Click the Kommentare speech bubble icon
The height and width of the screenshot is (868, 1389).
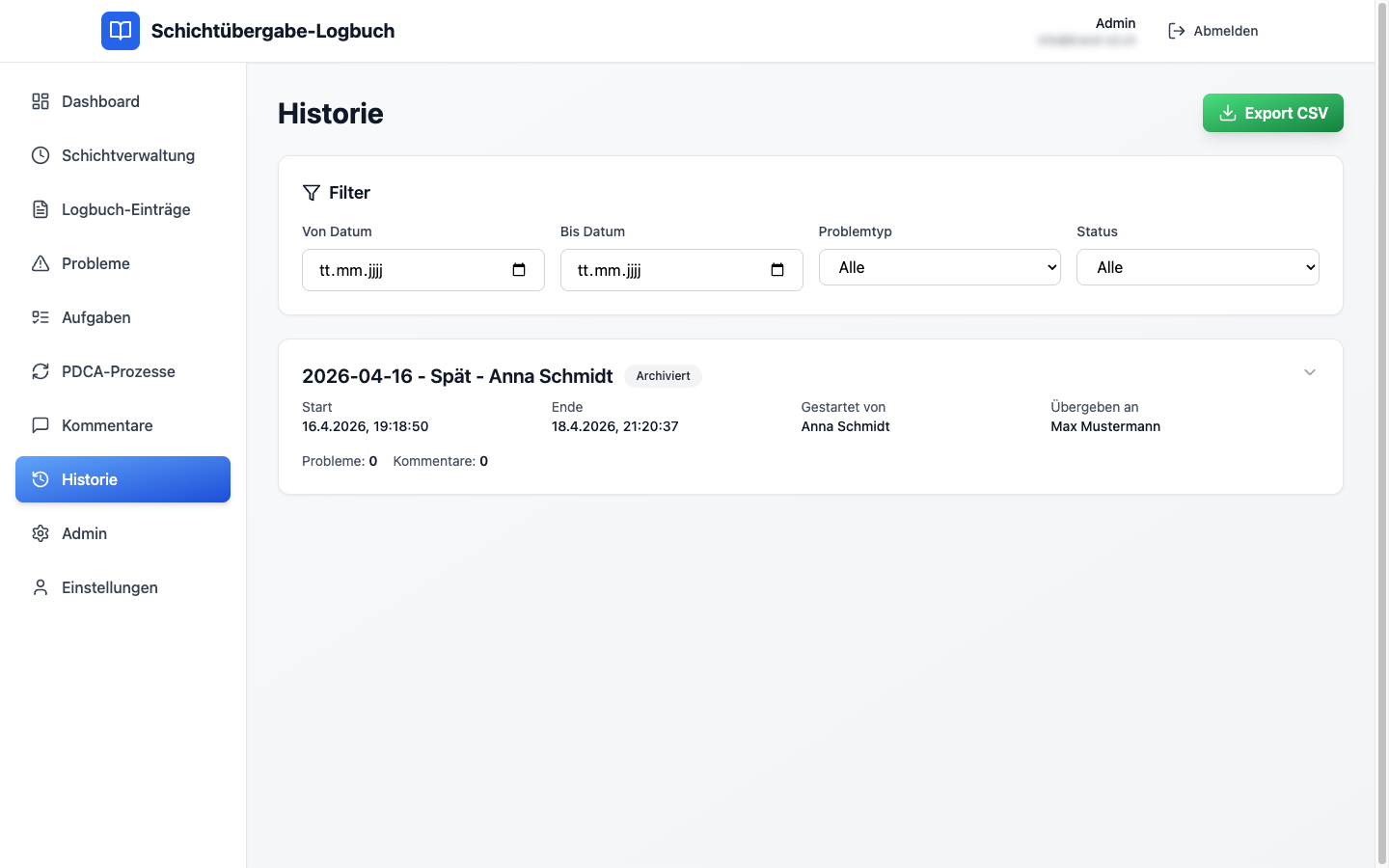pos(41,425)
